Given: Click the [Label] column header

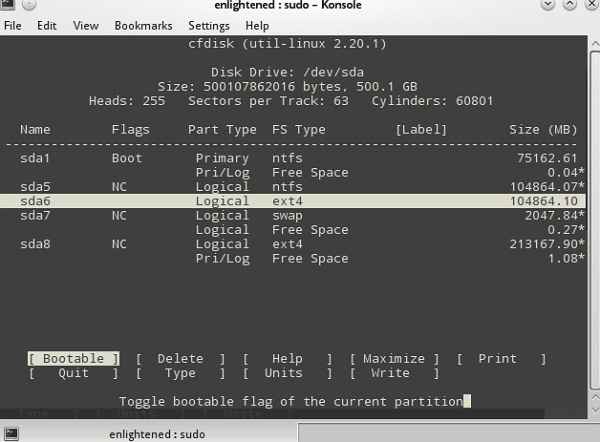Looking at the screenshot, I should (x=421, y=130).
